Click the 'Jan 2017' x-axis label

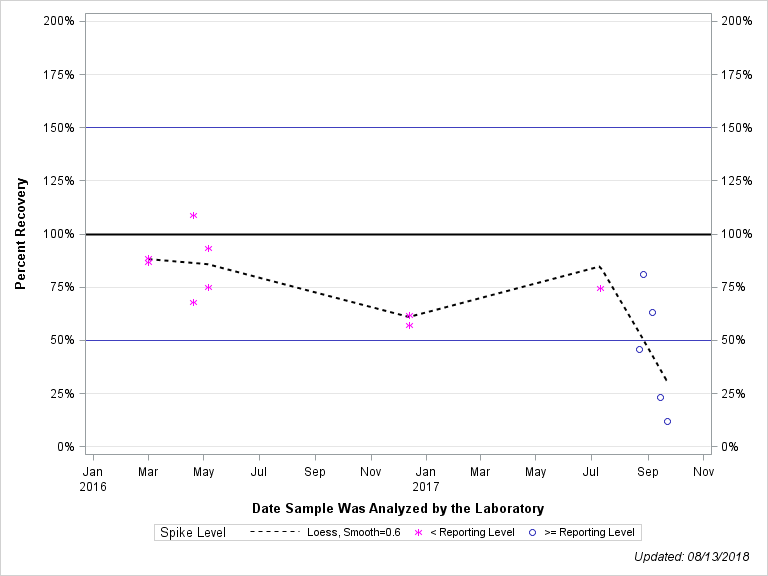tap(426, 479)
